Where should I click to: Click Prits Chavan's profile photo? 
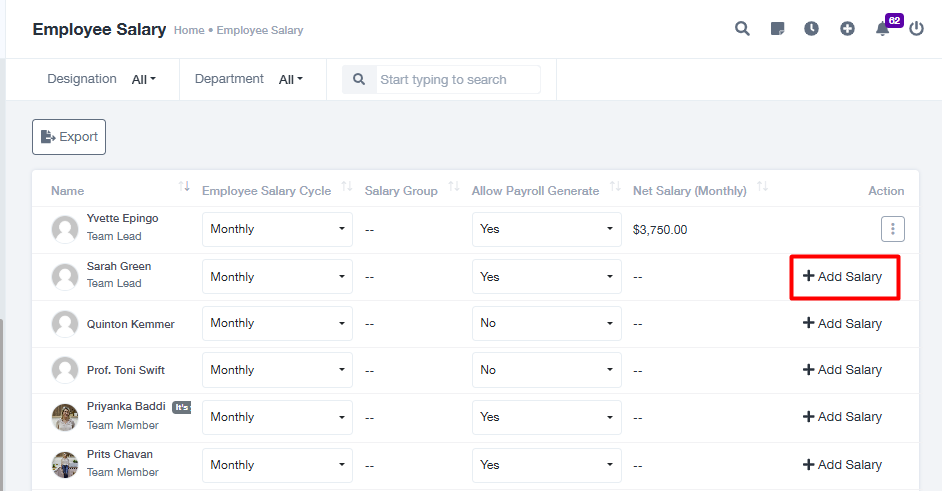65,465
